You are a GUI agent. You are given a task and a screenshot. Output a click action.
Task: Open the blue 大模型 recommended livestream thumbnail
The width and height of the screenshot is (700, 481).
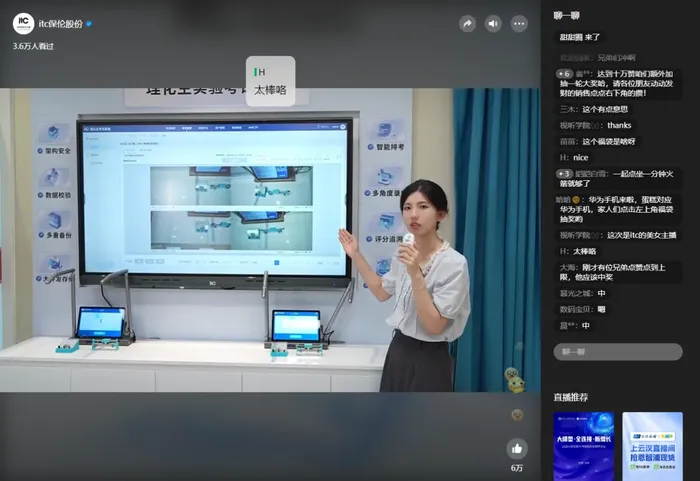[583, 446]
